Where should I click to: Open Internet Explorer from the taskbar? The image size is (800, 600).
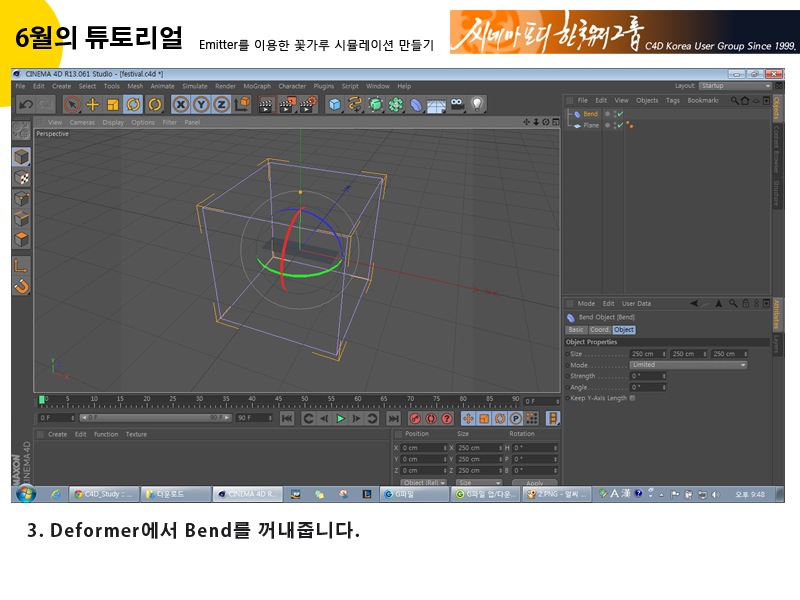[x=56, y=494]
